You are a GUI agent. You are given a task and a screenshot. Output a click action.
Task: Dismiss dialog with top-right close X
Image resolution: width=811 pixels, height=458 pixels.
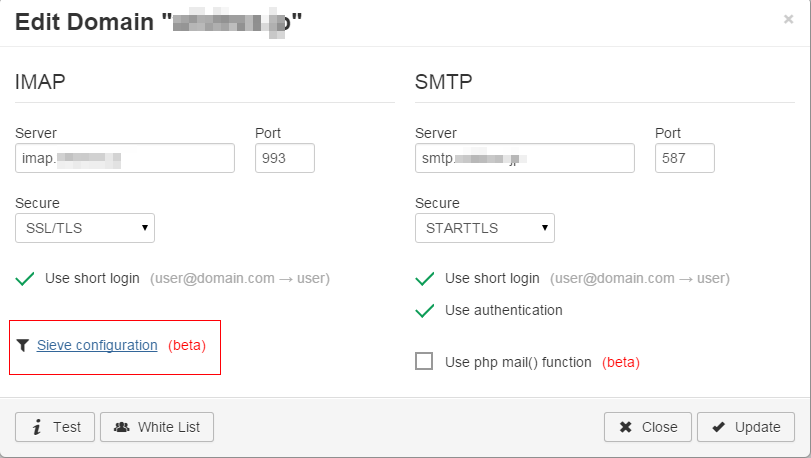point(788,19)
